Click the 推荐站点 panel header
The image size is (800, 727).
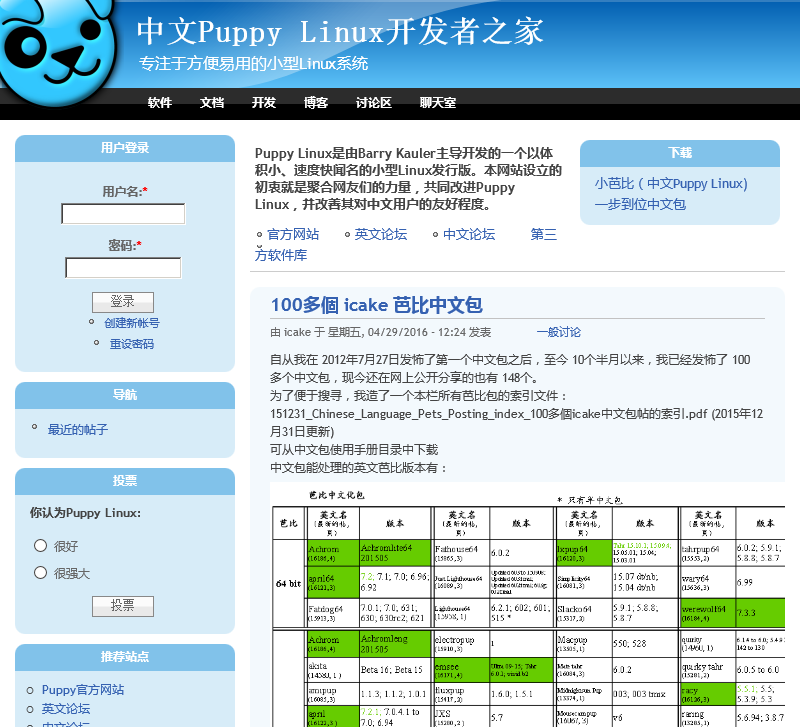coord(125,657)
